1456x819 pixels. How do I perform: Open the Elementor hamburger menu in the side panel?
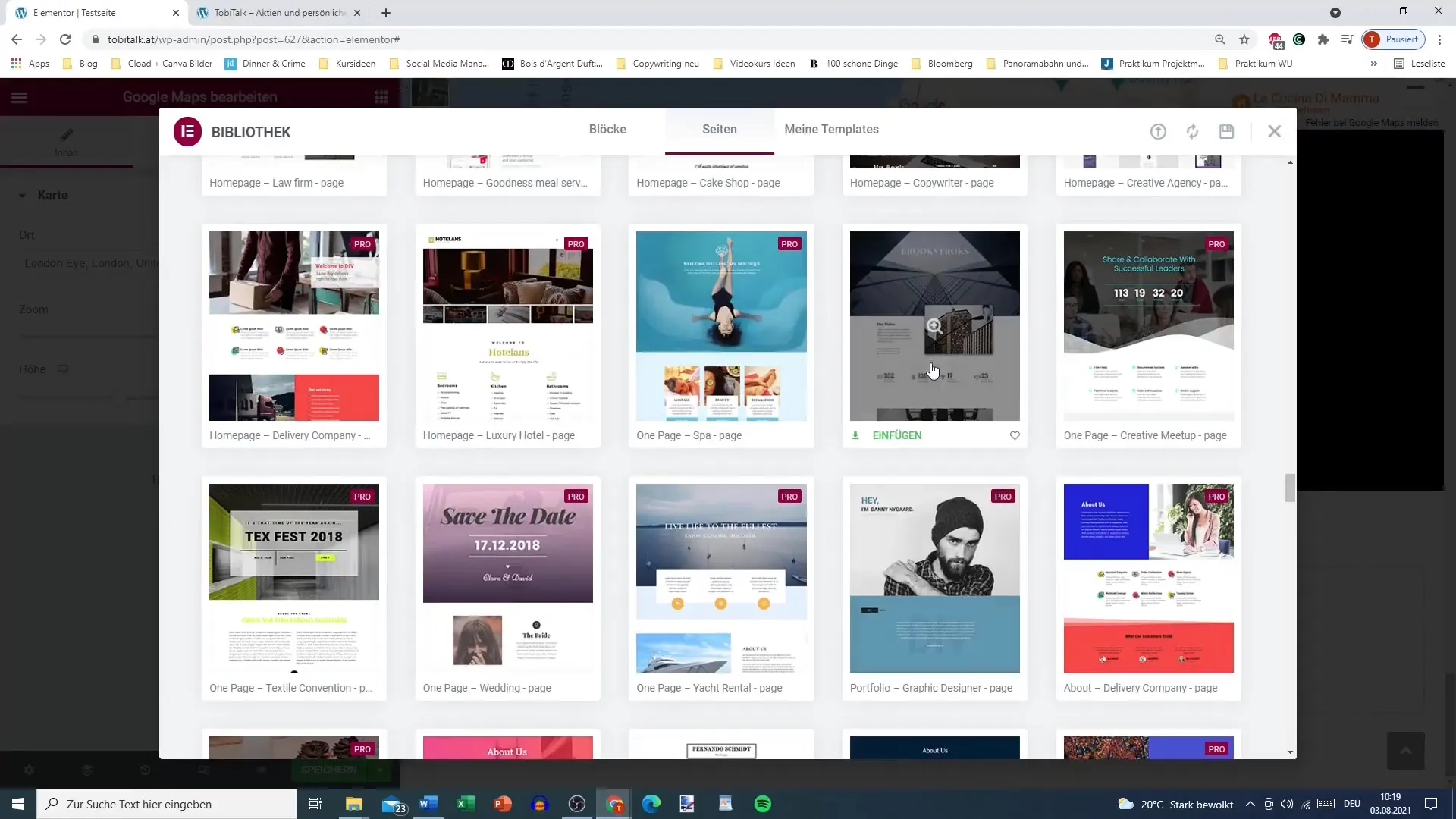19,97
